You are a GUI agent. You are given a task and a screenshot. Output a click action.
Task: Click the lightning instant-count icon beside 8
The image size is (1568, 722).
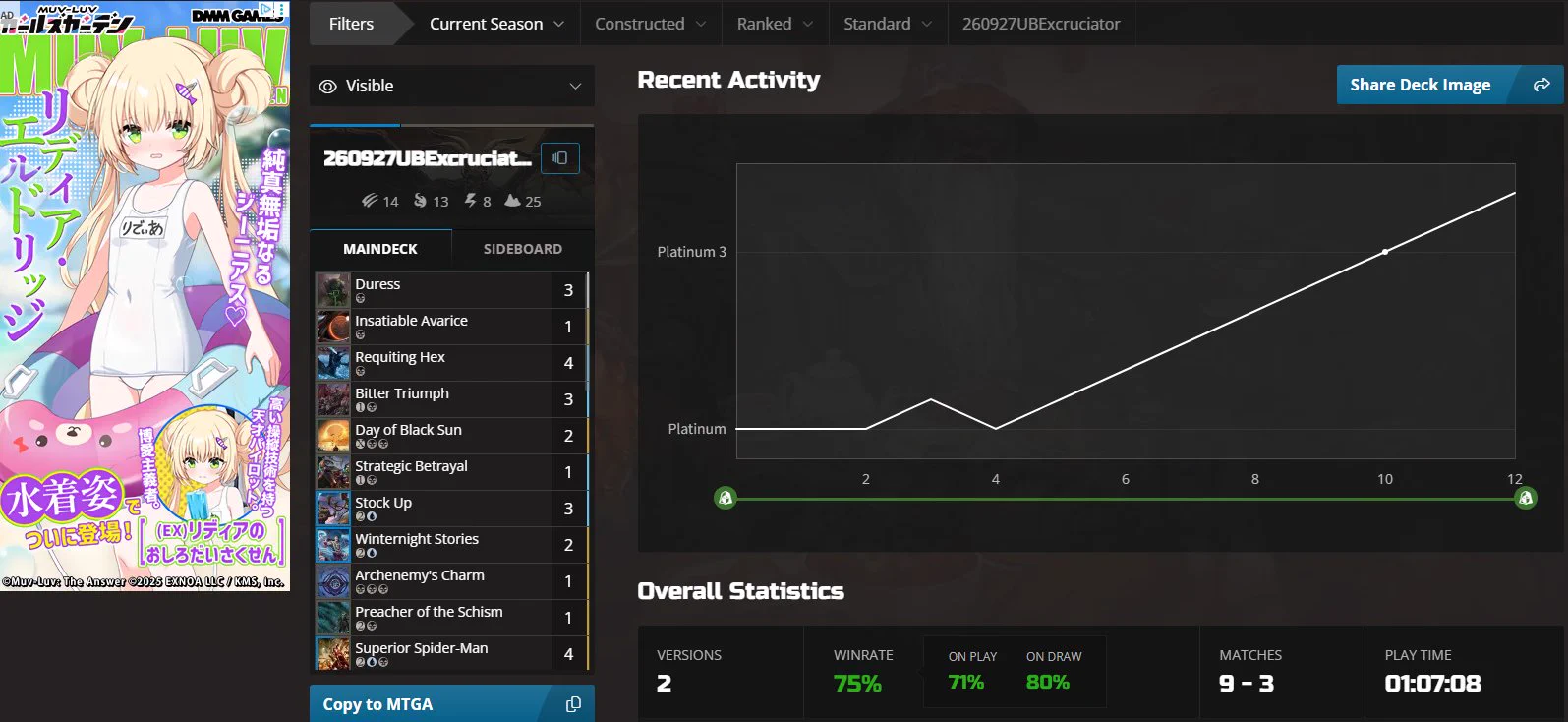pos(471,201)
